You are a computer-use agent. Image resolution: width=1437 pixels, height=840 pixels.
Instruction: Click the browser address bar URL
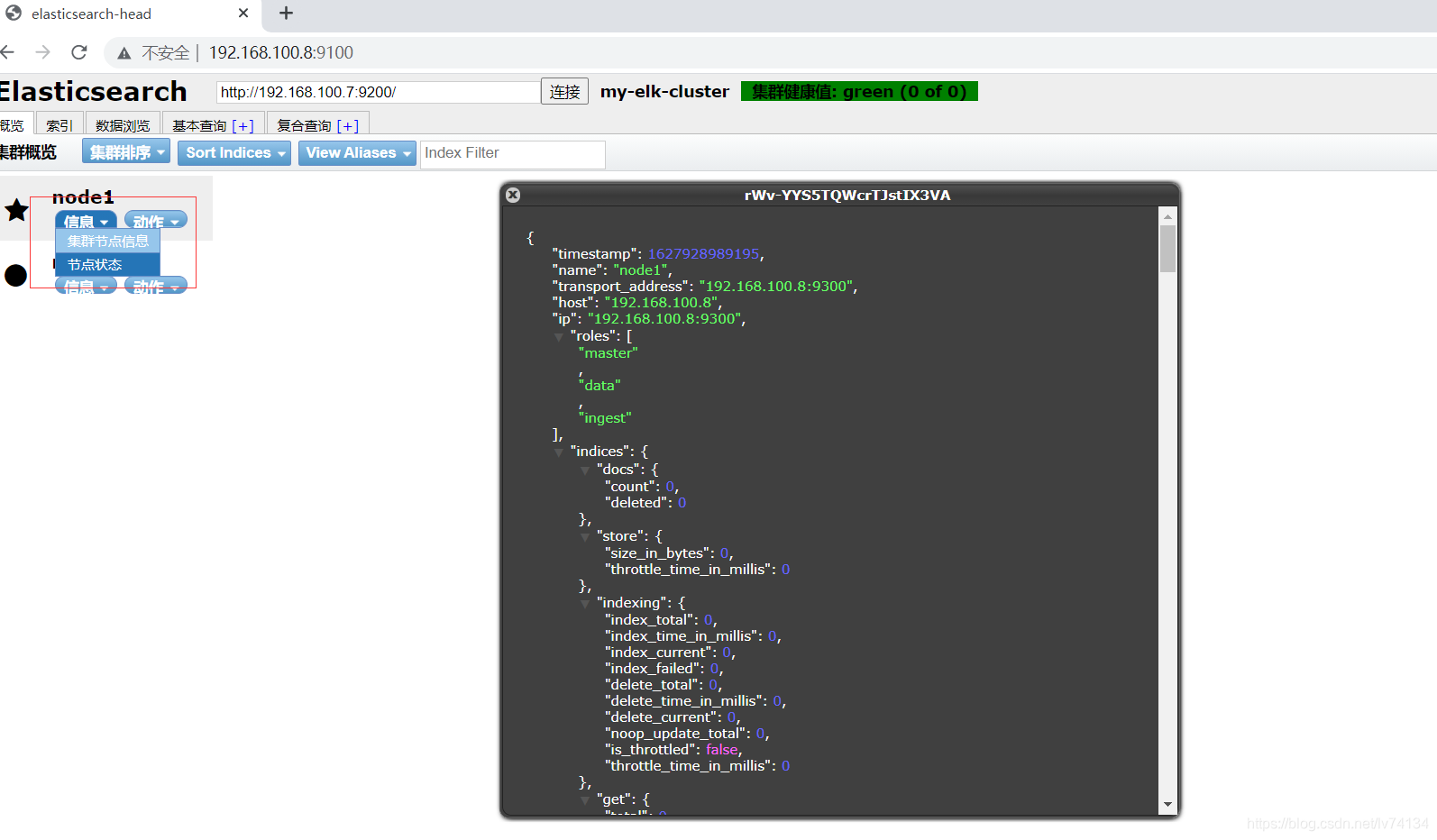(x=281, y=52)
